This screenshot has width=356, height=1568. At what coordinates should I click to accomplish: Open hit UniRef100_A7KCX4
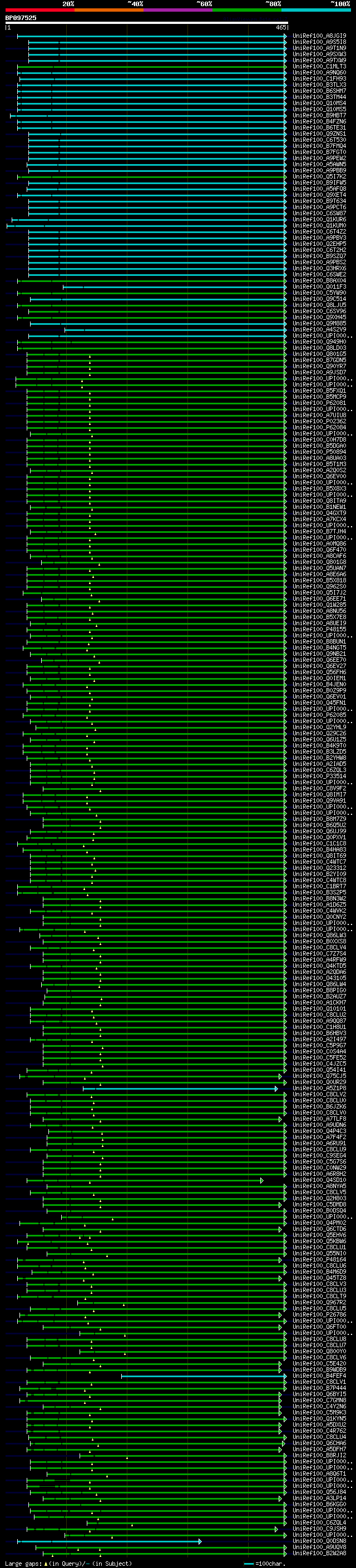(319, 519)
